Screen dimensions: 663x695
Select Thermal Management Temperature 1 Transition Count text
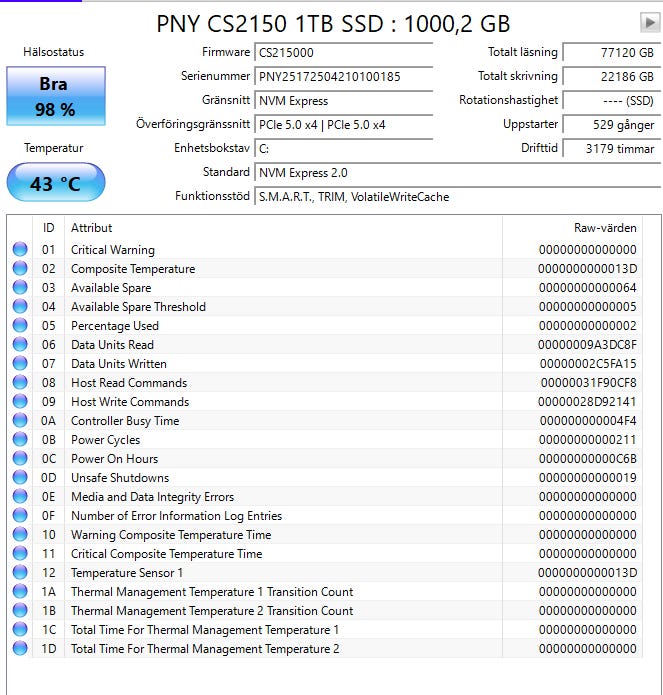point(212,592)
